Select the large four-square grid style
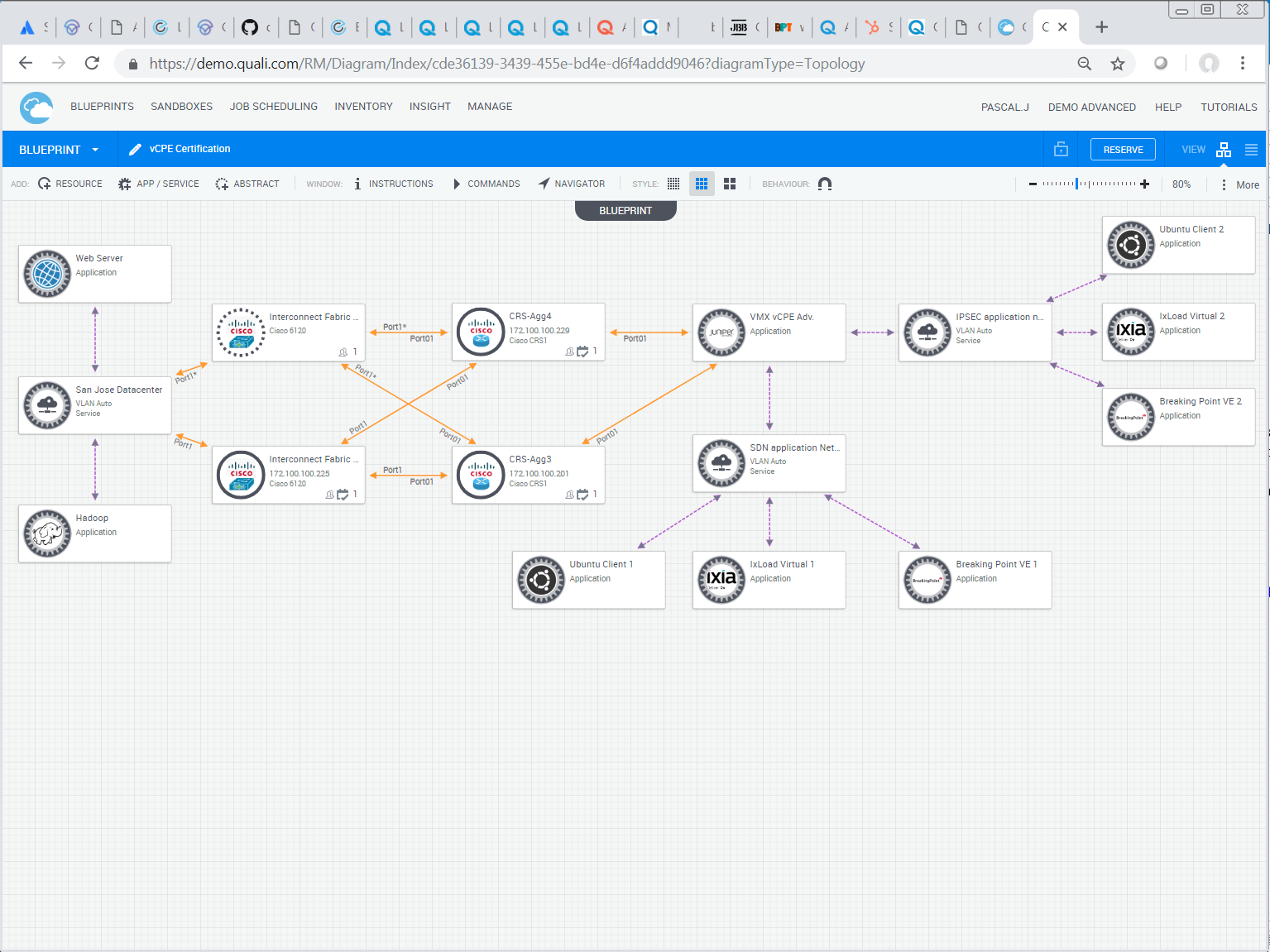 pyautogui.click(x=730, y=184)
